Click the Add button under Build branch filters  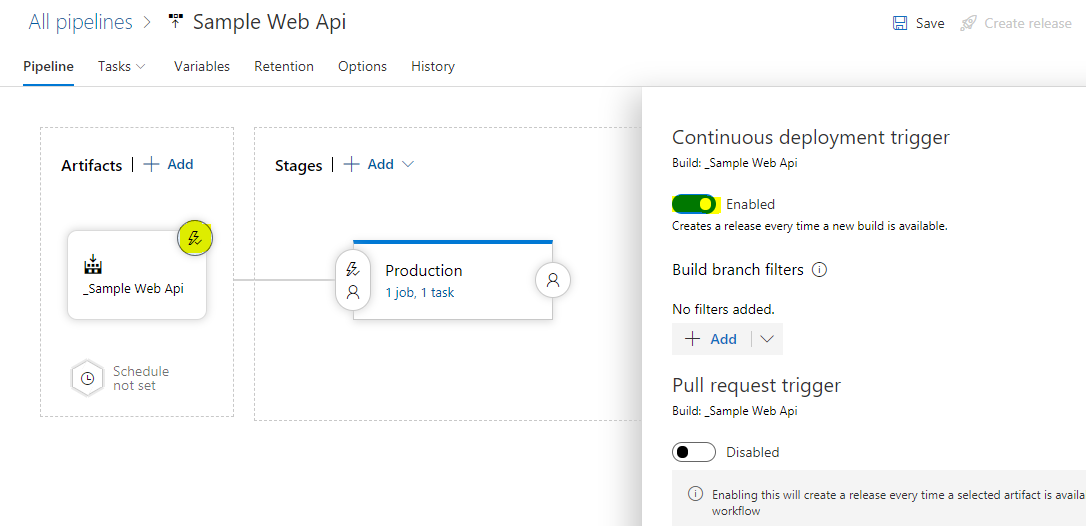[711, 339]
